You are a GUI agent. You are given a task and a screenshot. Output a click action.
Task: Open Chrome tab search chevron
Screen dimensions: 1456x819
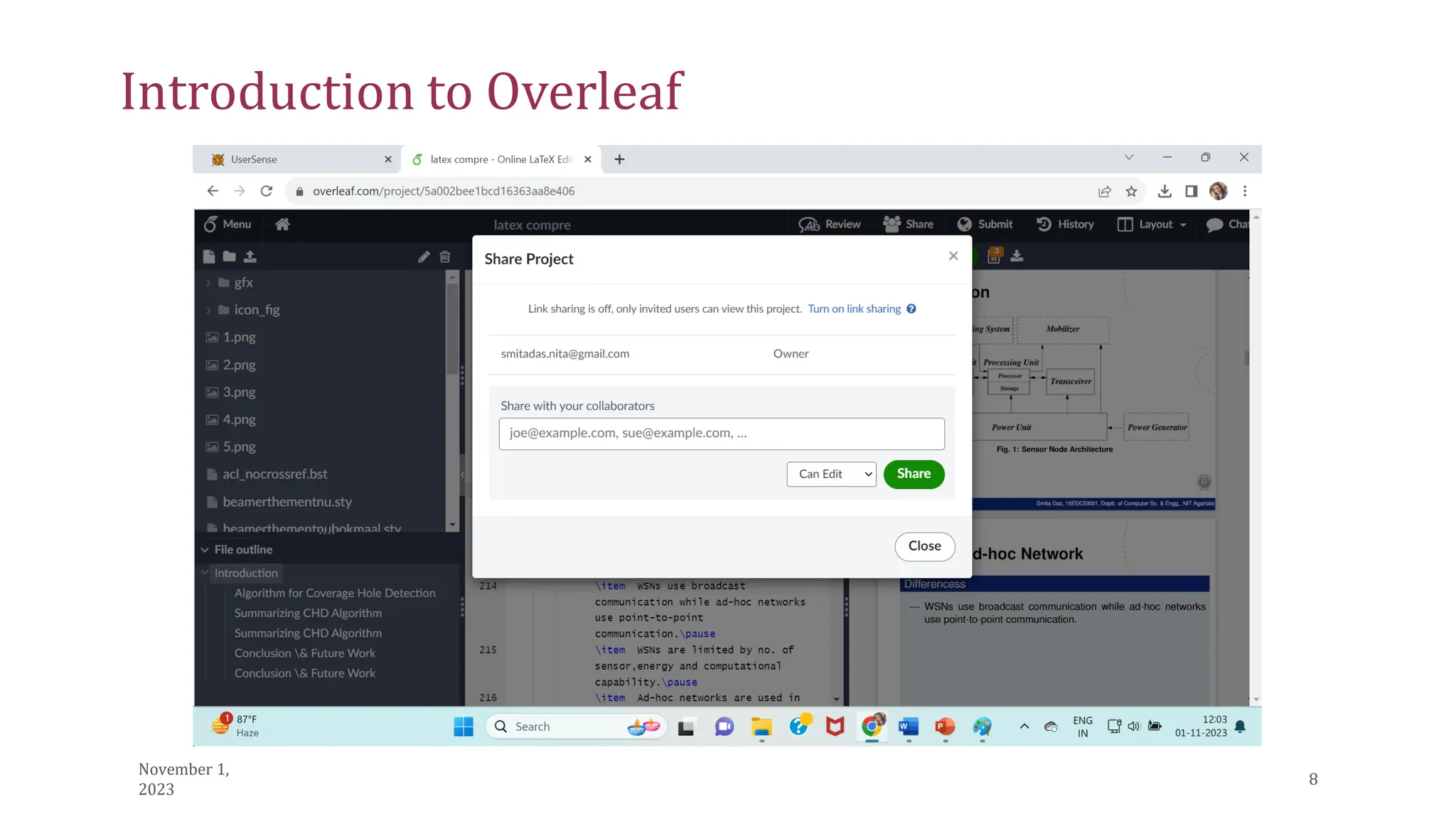pyautogui.click(x=1129, y=157)
